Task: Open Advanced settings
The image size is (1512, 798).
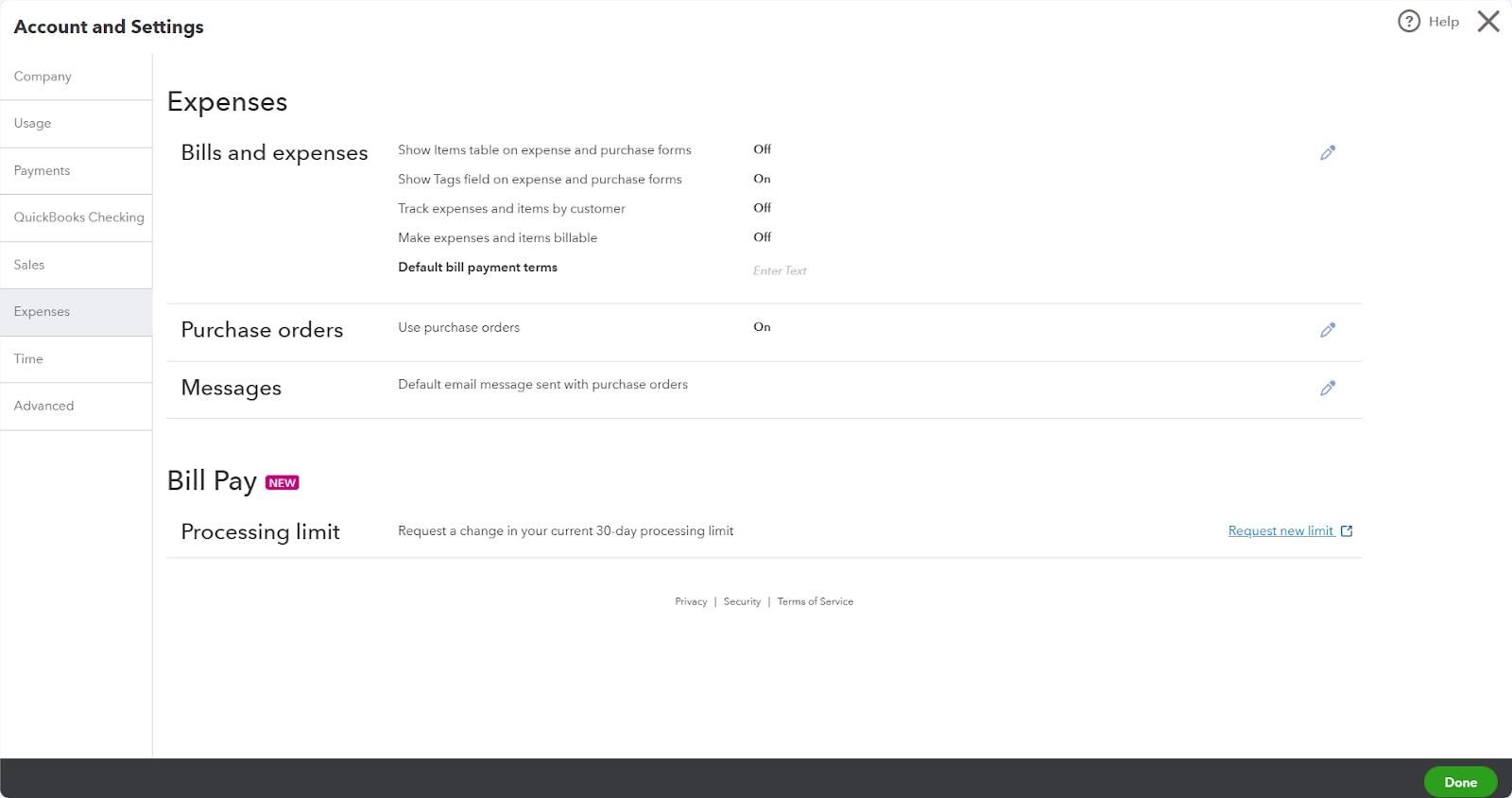Action: coord(44,406)
